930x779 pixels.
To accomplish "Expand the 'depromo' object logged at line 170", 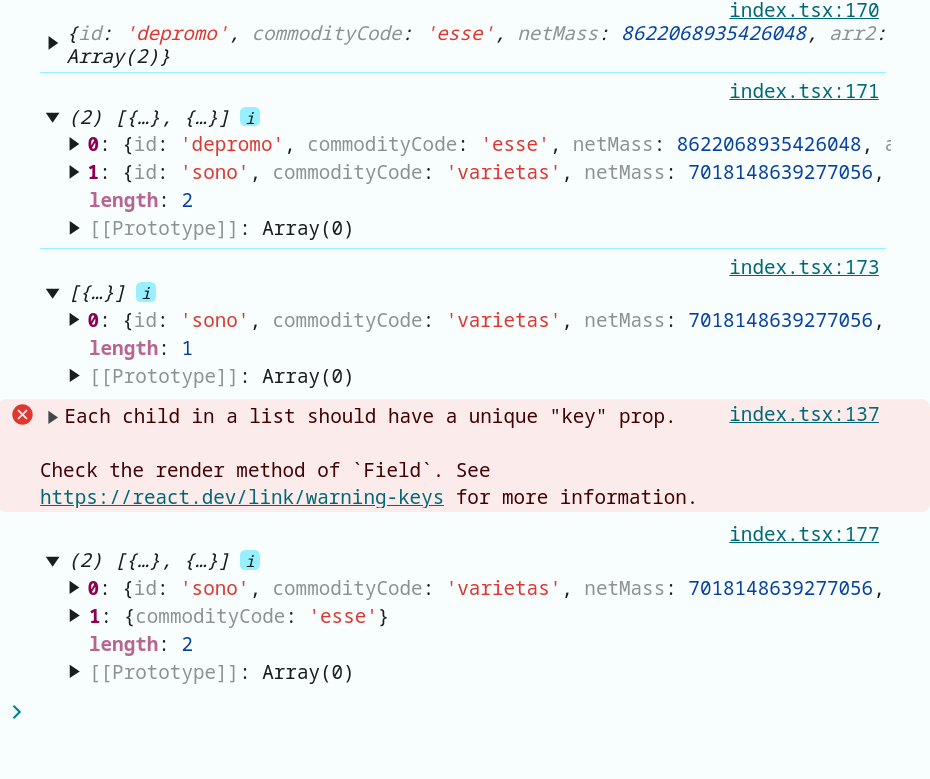I will [53, 43].
